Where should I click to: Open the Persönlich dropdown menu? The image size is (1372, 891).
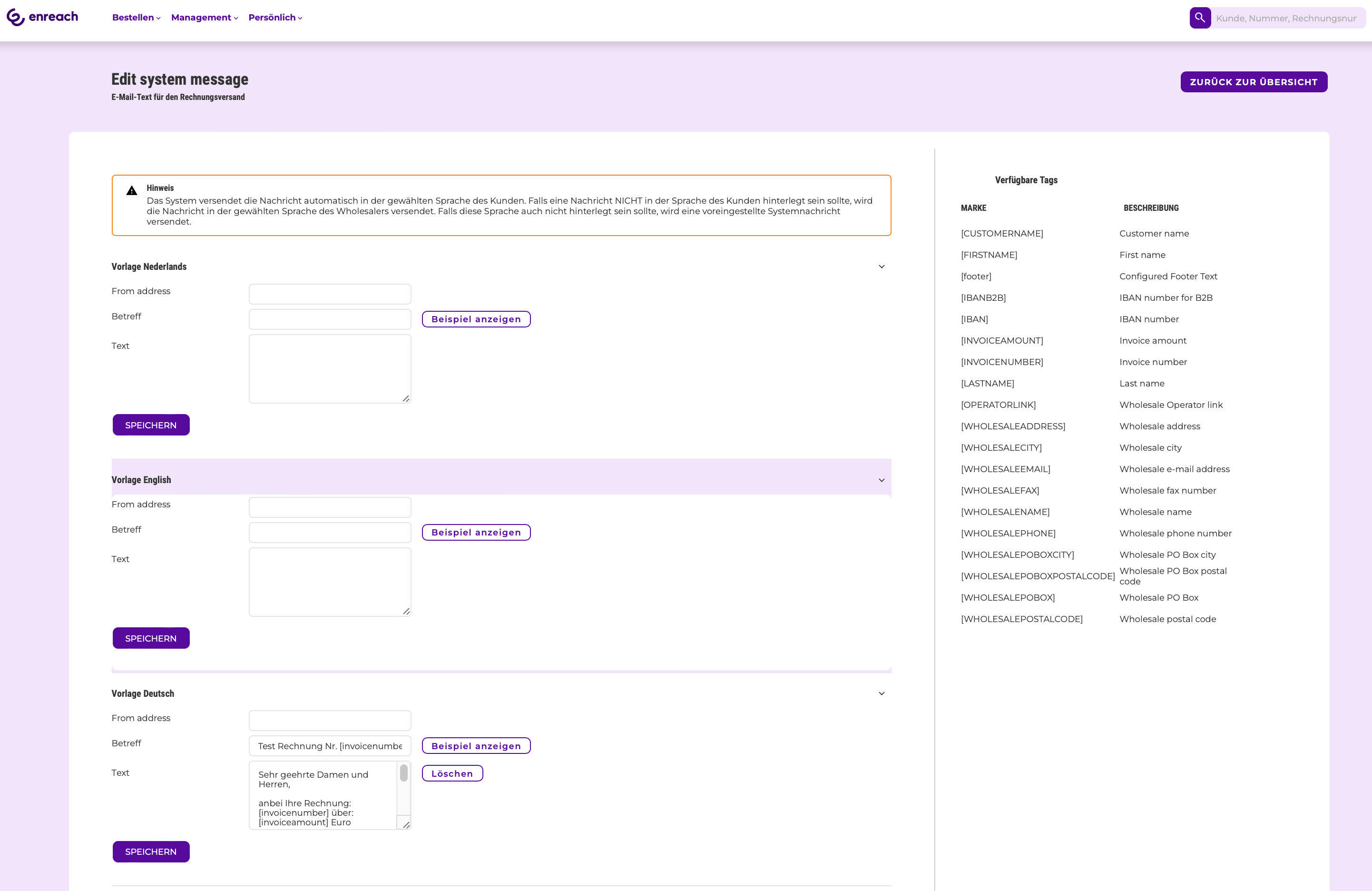click(x=275, y=17)
